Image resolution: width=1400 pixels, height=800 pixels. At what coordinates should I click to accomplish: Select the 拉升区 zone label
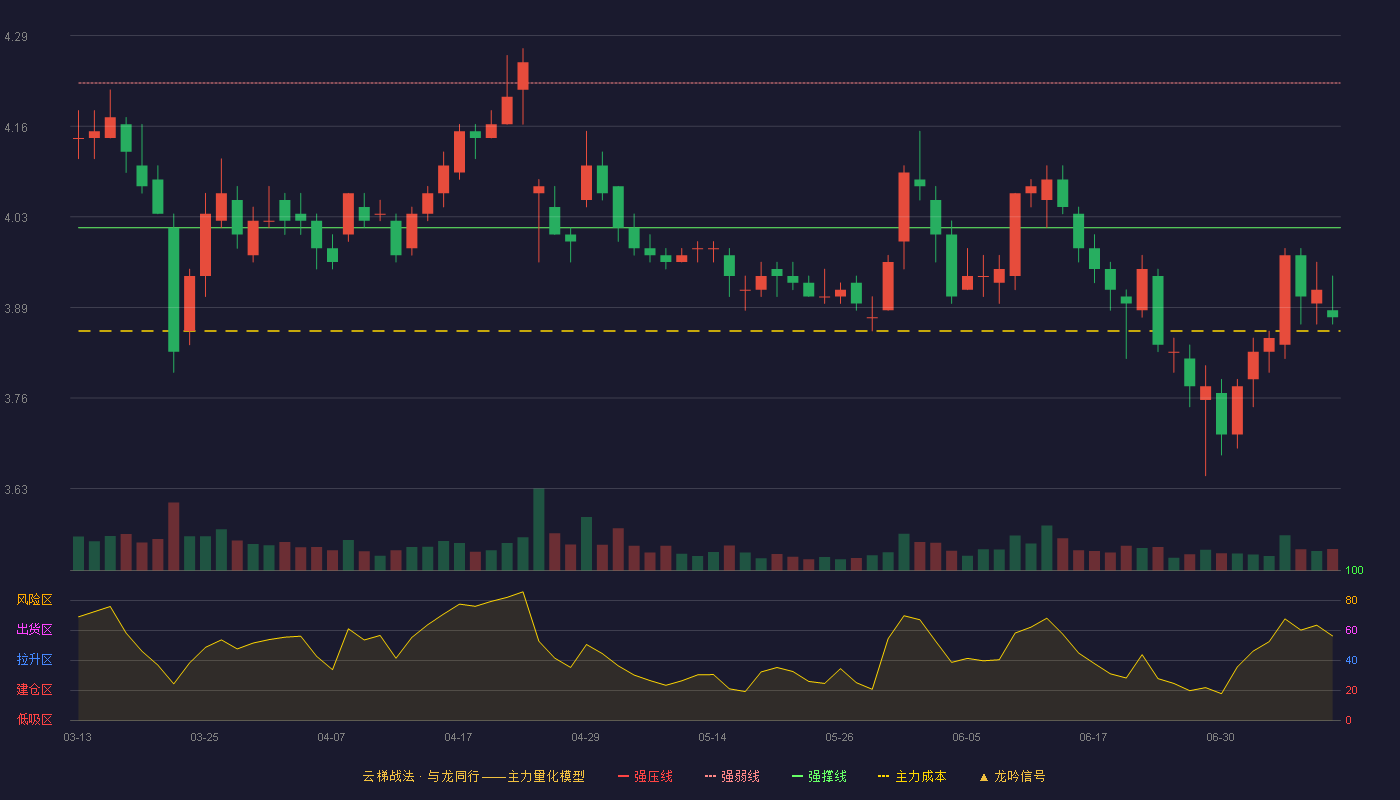click(34, 660)
